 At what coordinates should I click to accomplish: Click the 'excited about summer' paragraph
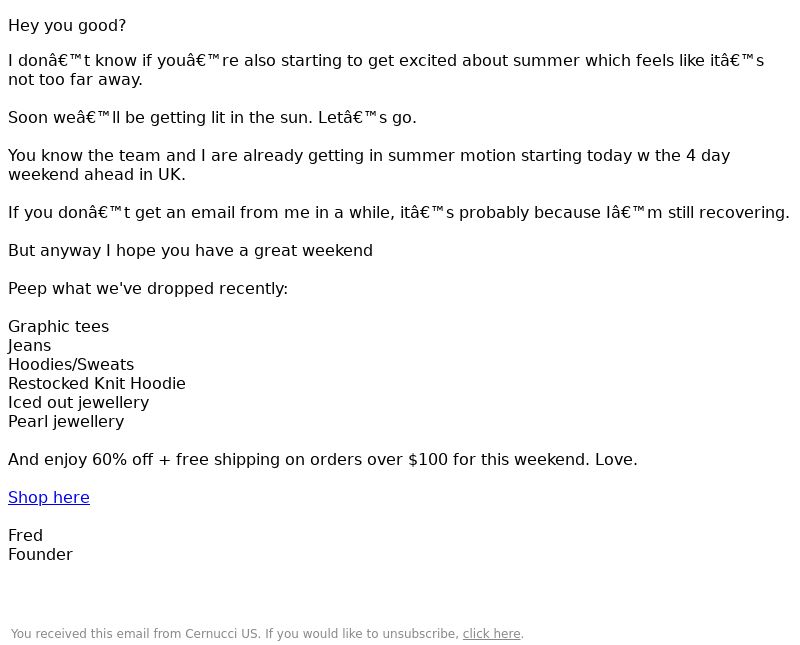(386, 70)
